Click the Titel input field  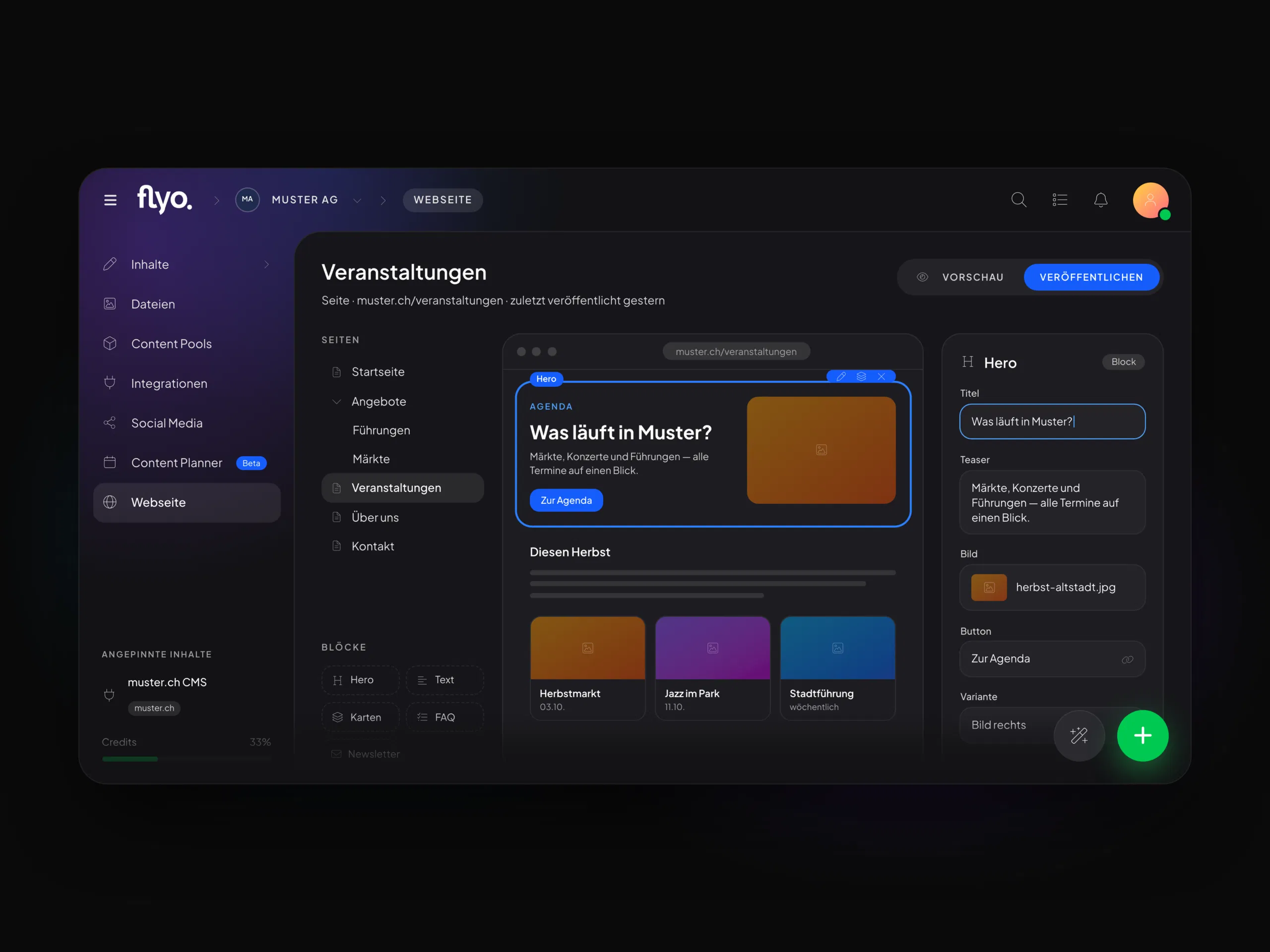[x=1052, y=422]
